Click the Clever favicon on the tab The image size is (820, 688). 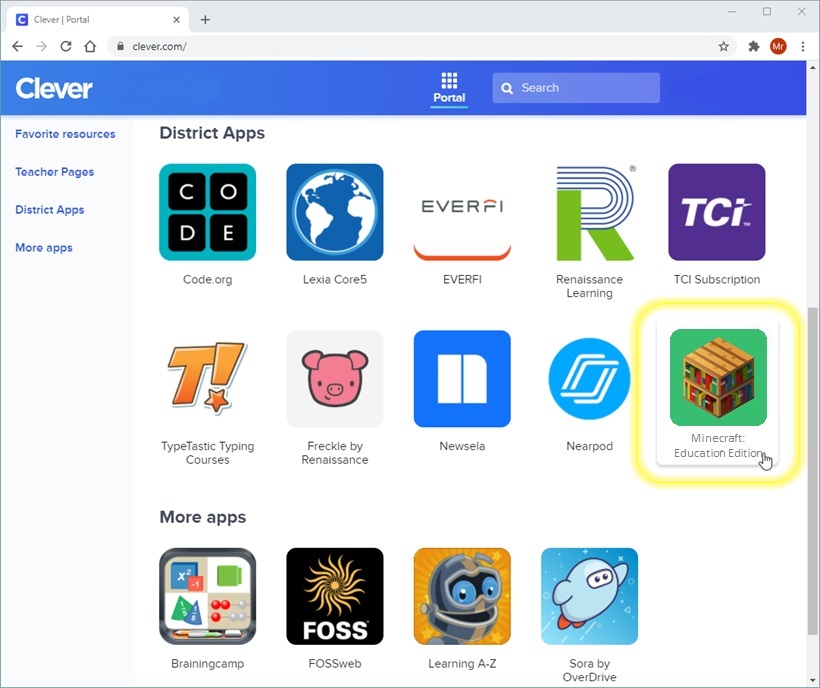21,20
